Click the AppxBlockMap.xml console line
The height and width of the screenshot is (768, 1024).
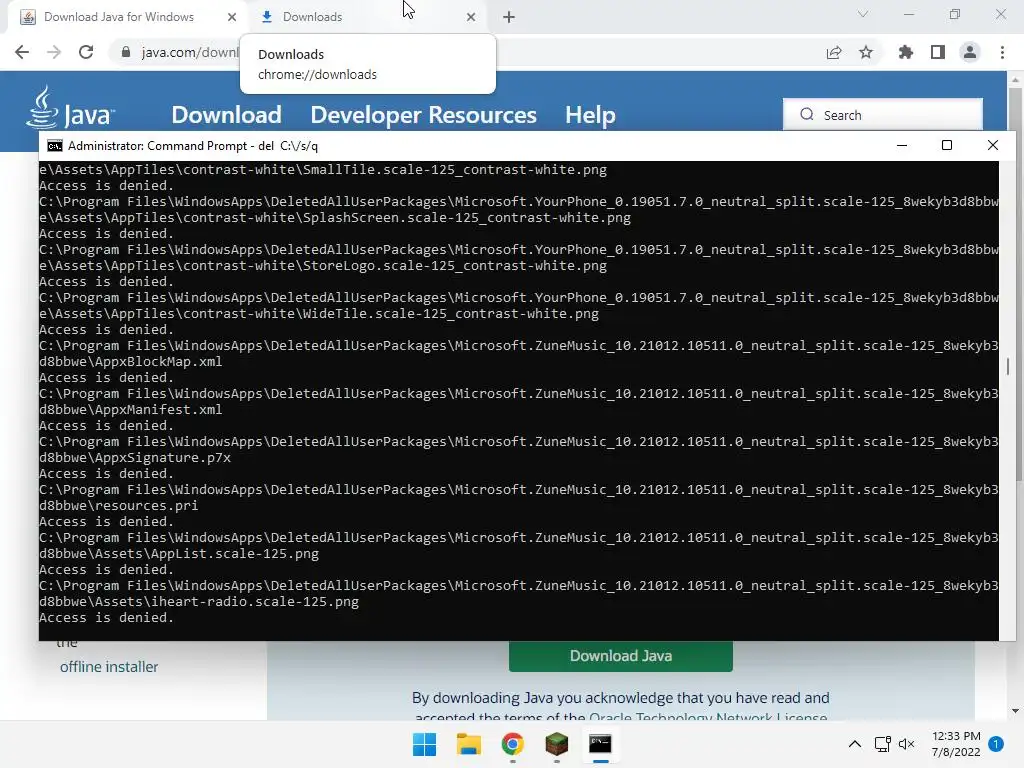[131, 362]
